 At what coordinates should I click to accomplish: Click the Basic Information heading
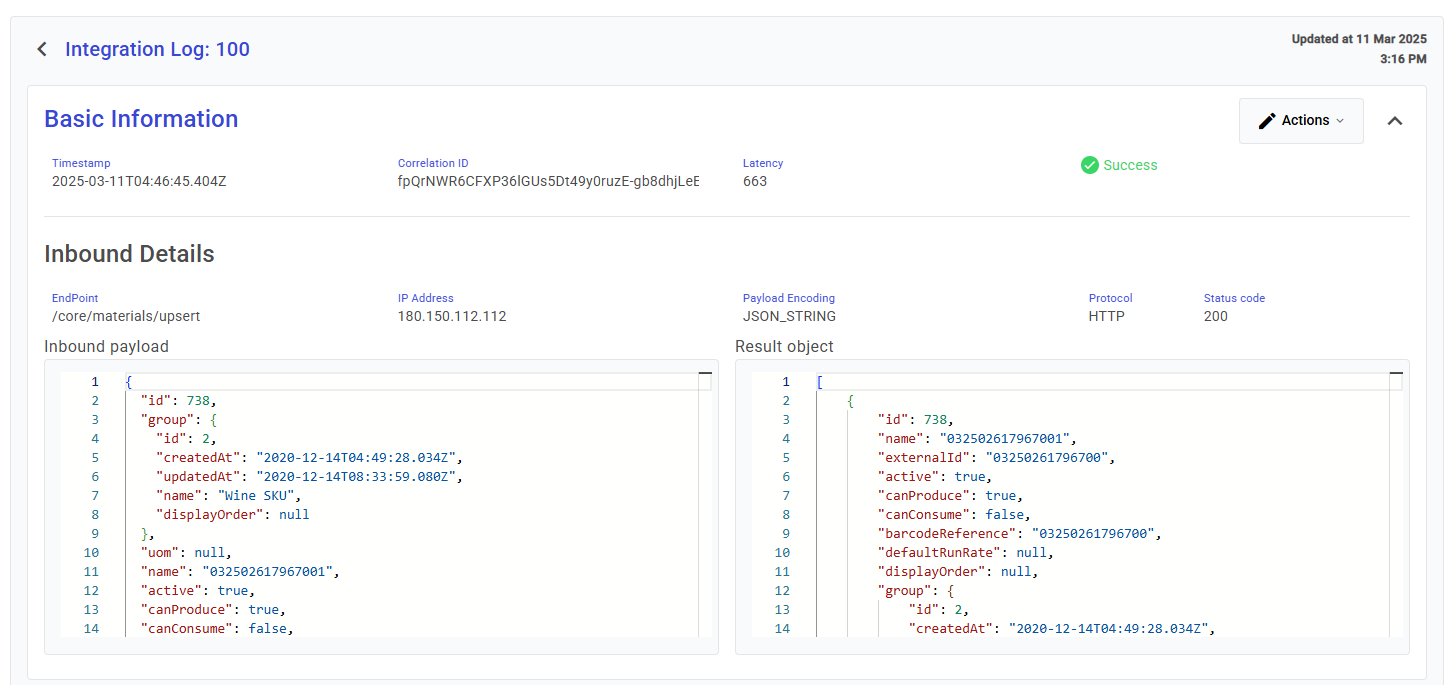click(141, 119)
